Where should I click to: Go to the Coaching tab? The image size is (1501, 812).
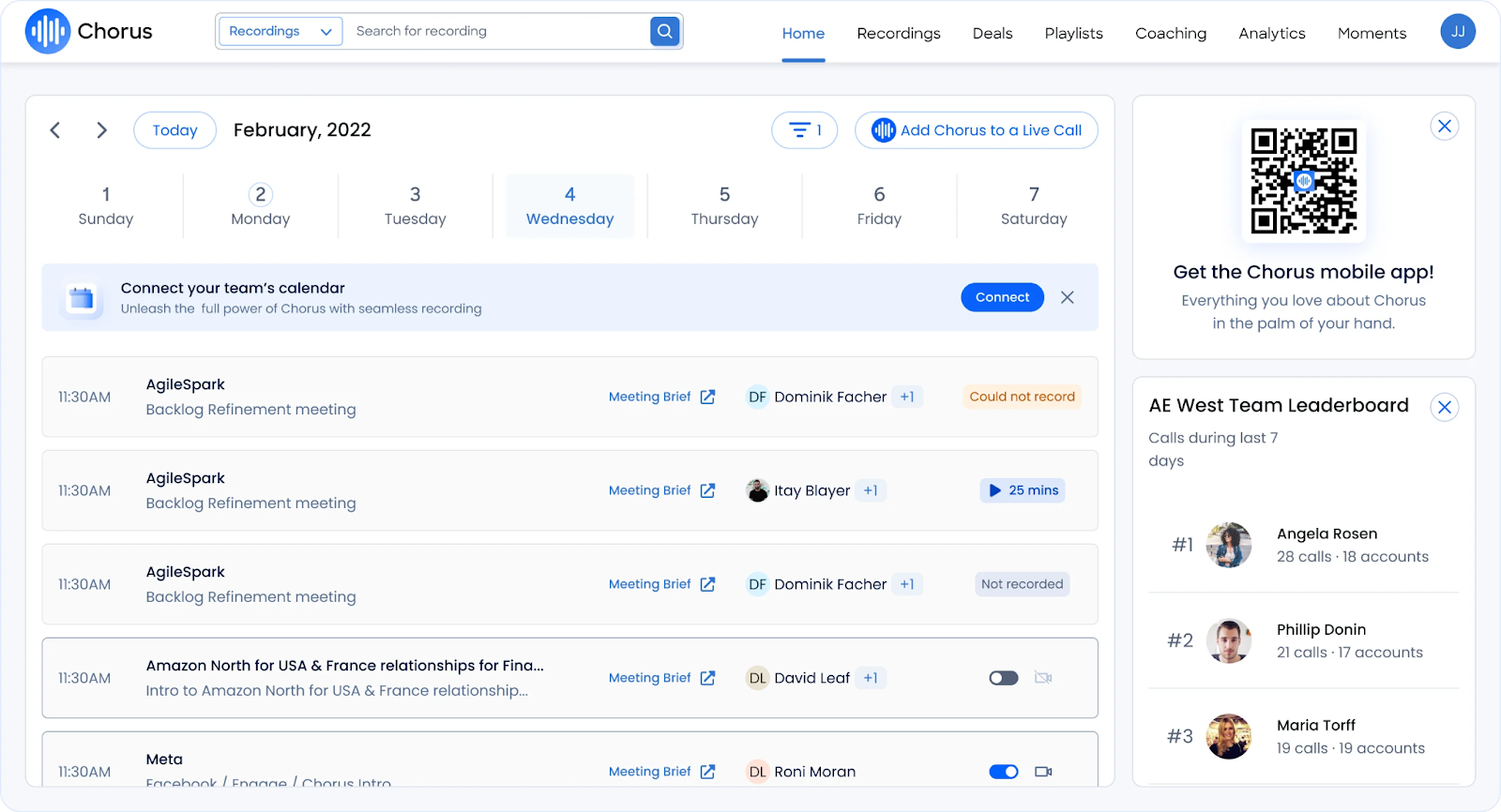[x=1171, y=33]
